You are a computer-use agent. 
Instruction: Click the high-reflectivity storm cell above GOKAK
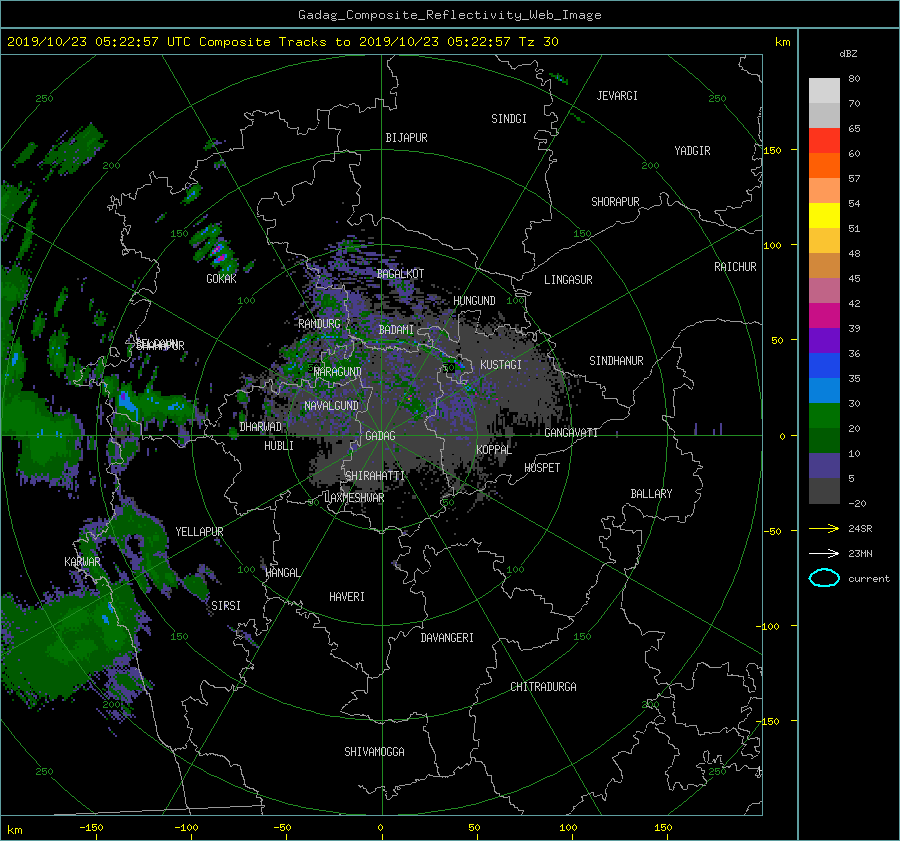pos(218,251)
